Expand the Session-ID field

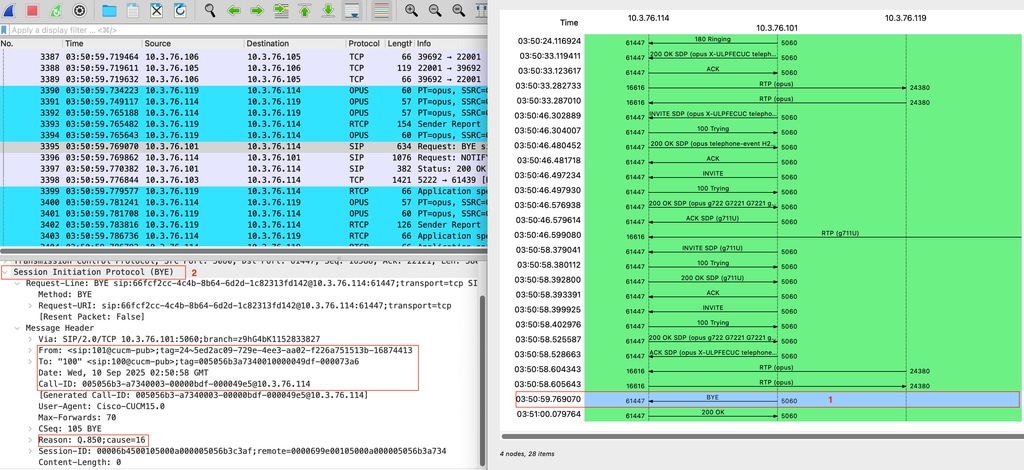coord(31,450)
